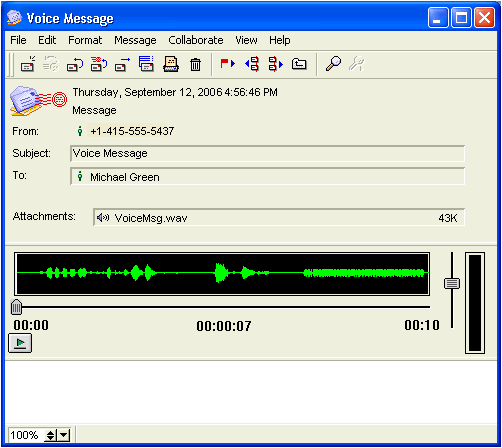Open the Collaborate menu
This screenshot has width=502, height=448.
[196, 40]
